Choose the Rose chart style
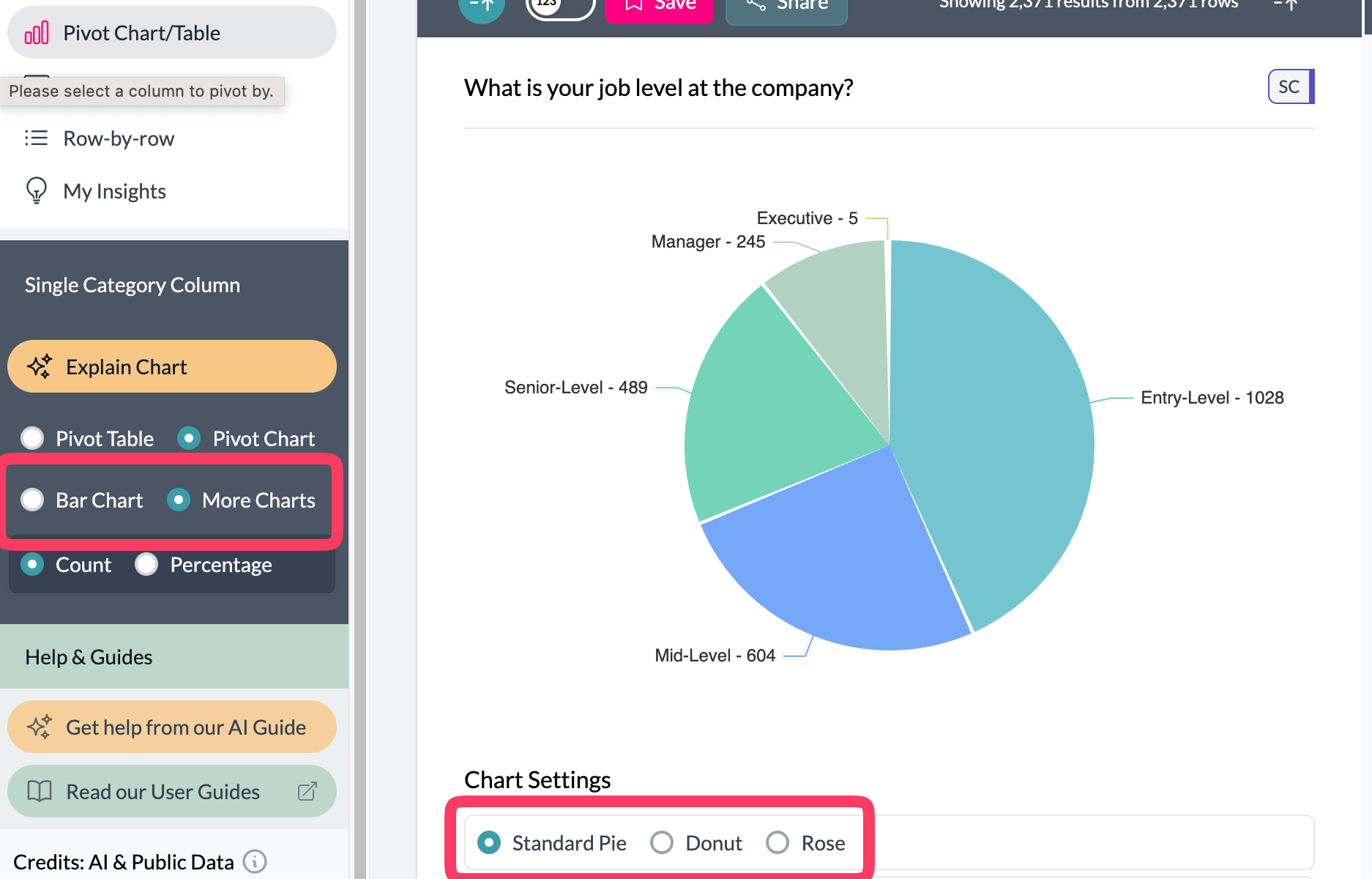1372x879 pixels. 778,843
